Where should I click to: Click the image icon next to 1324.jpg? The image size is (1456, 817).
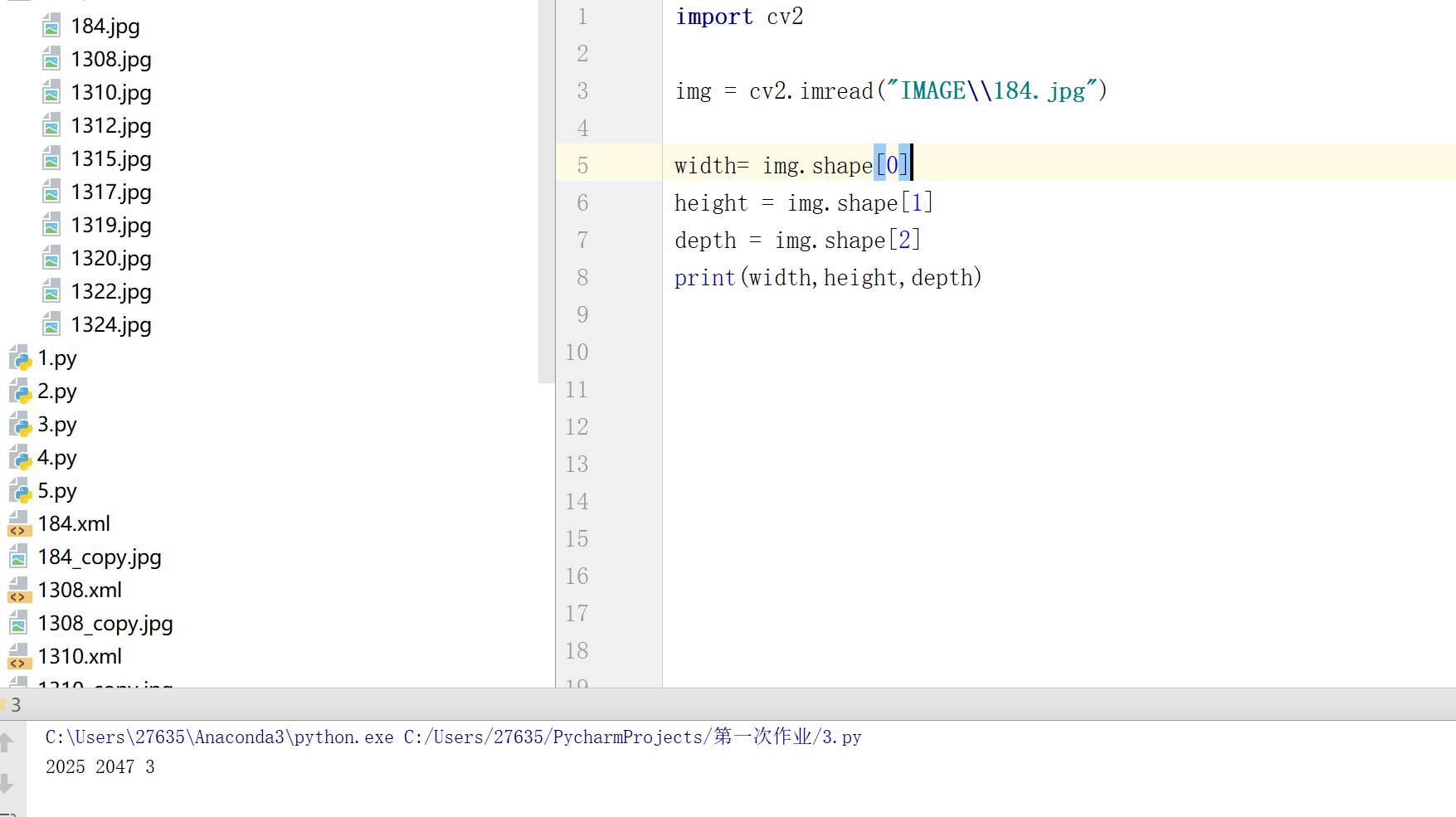51,324
